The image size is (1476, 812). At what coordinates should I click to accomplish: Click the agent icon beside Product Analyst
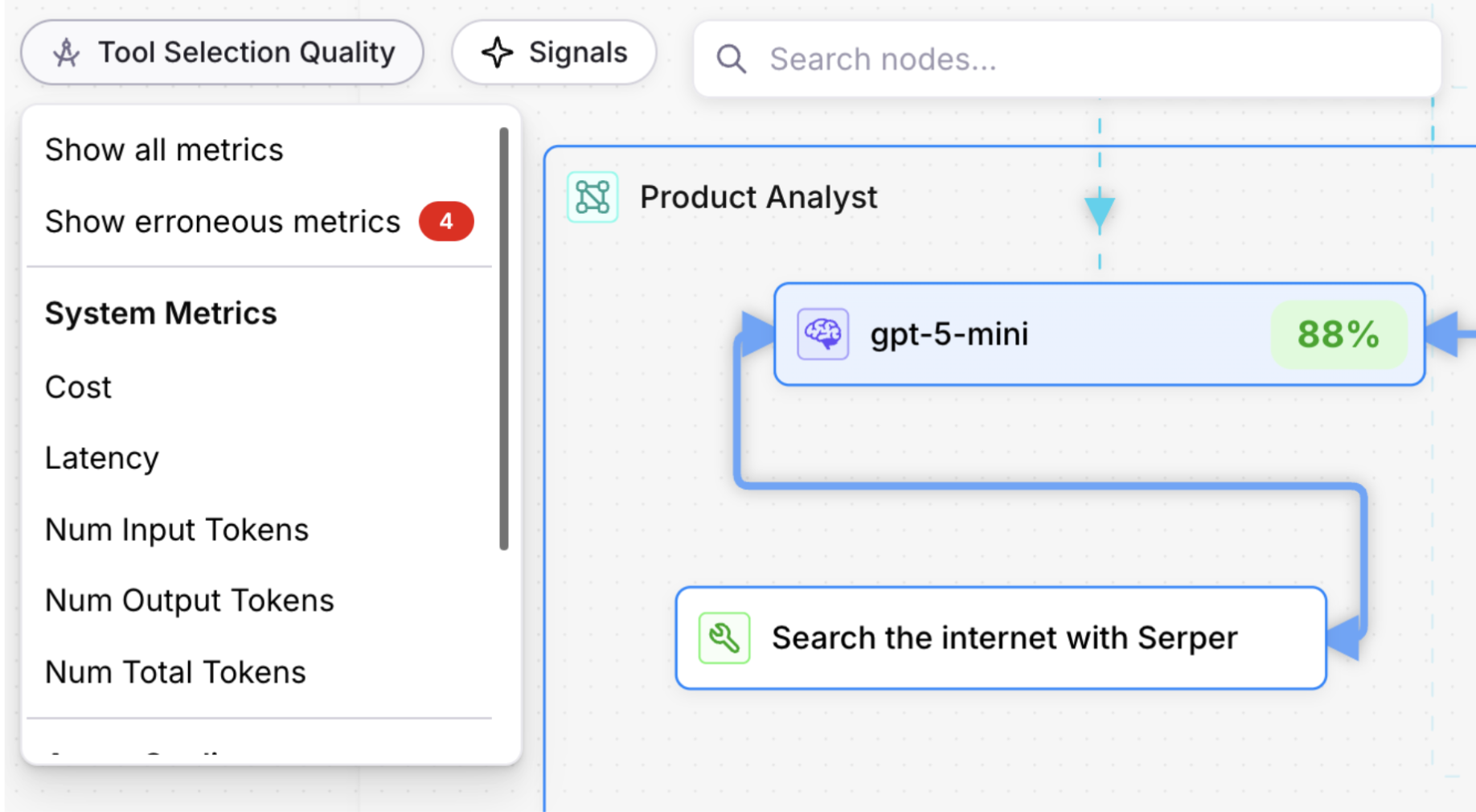[x=592, y=196]
